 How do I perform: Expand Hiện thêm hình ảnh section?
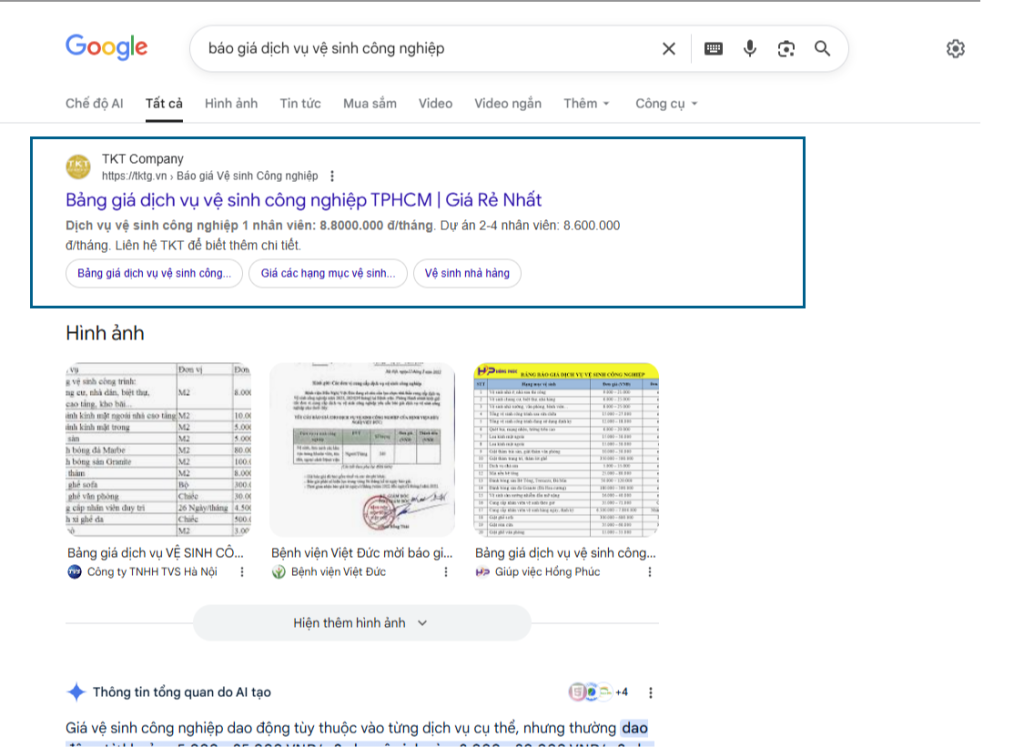(360, 622)
